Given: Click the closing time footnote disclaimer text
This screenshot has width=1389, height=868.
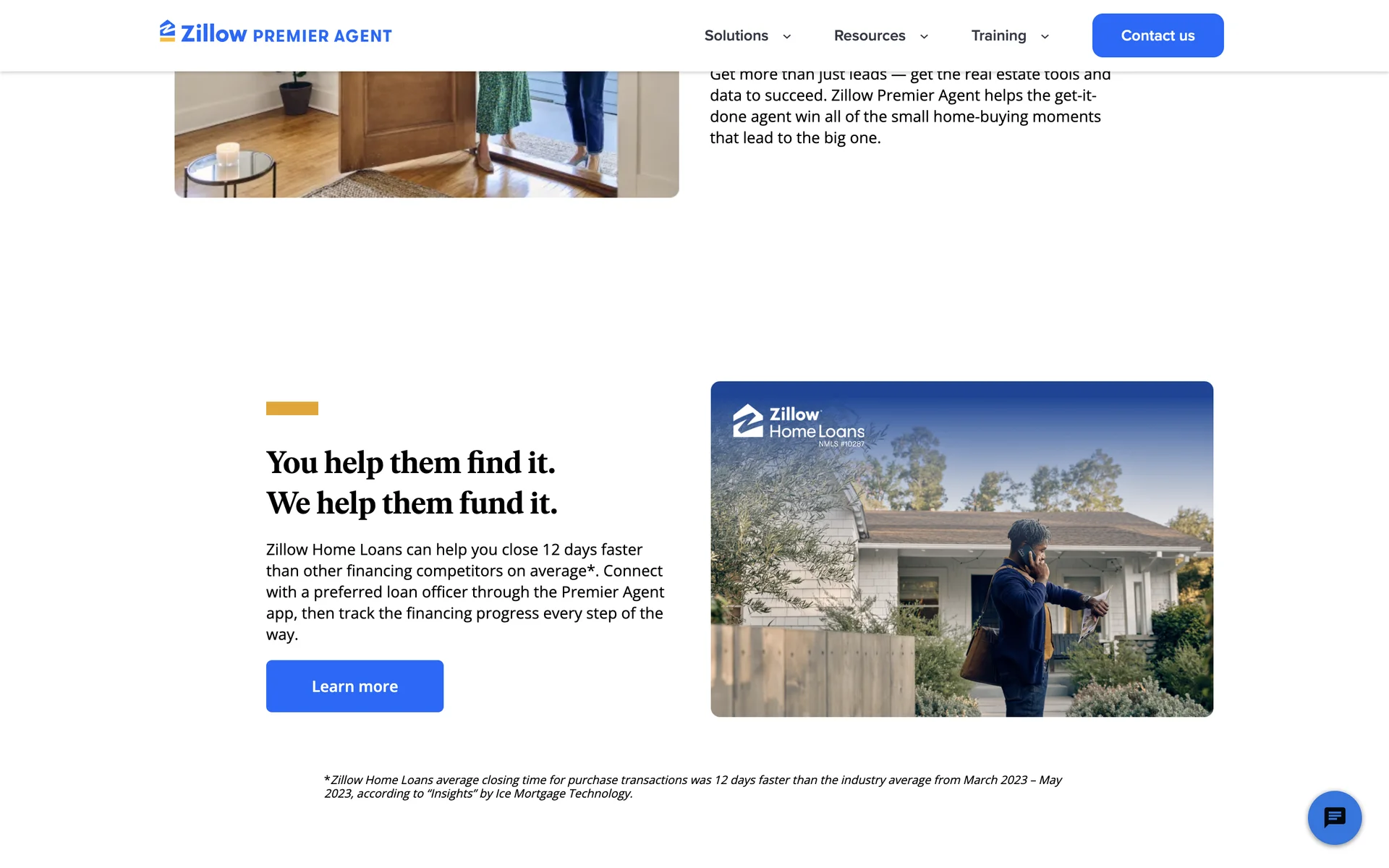Looking at the screenshot, I should (x=692, y=786).
